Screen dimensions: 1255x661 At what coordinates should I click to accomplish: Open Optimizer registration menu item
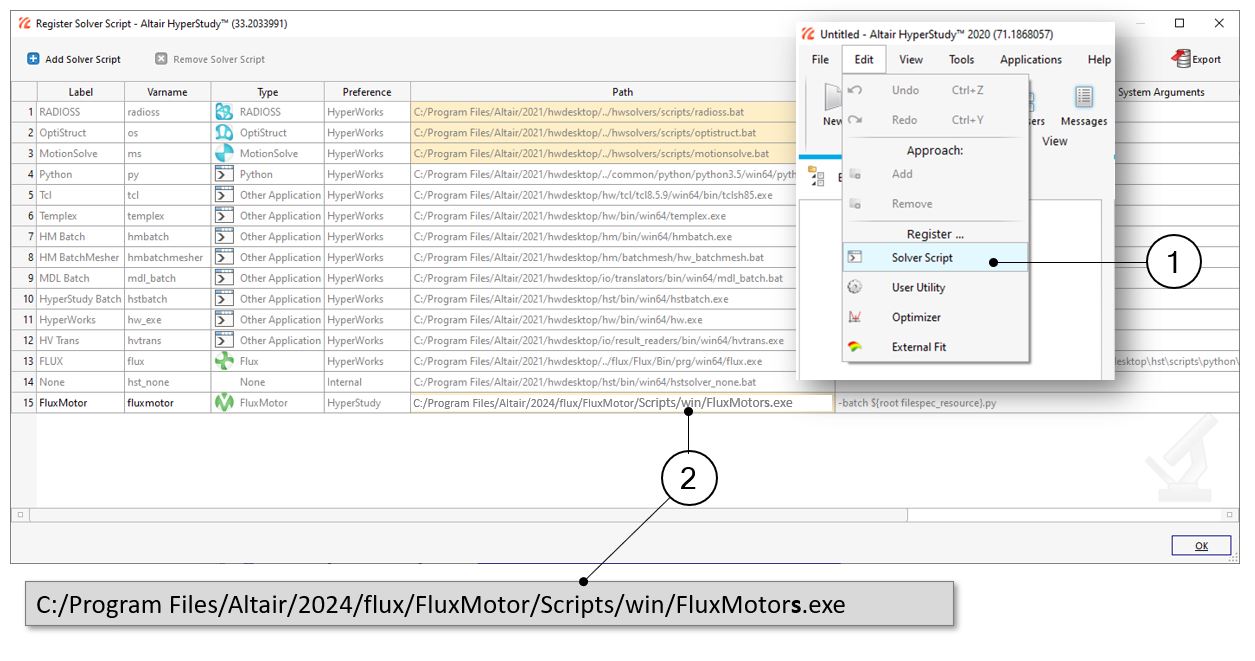[915, 317]
